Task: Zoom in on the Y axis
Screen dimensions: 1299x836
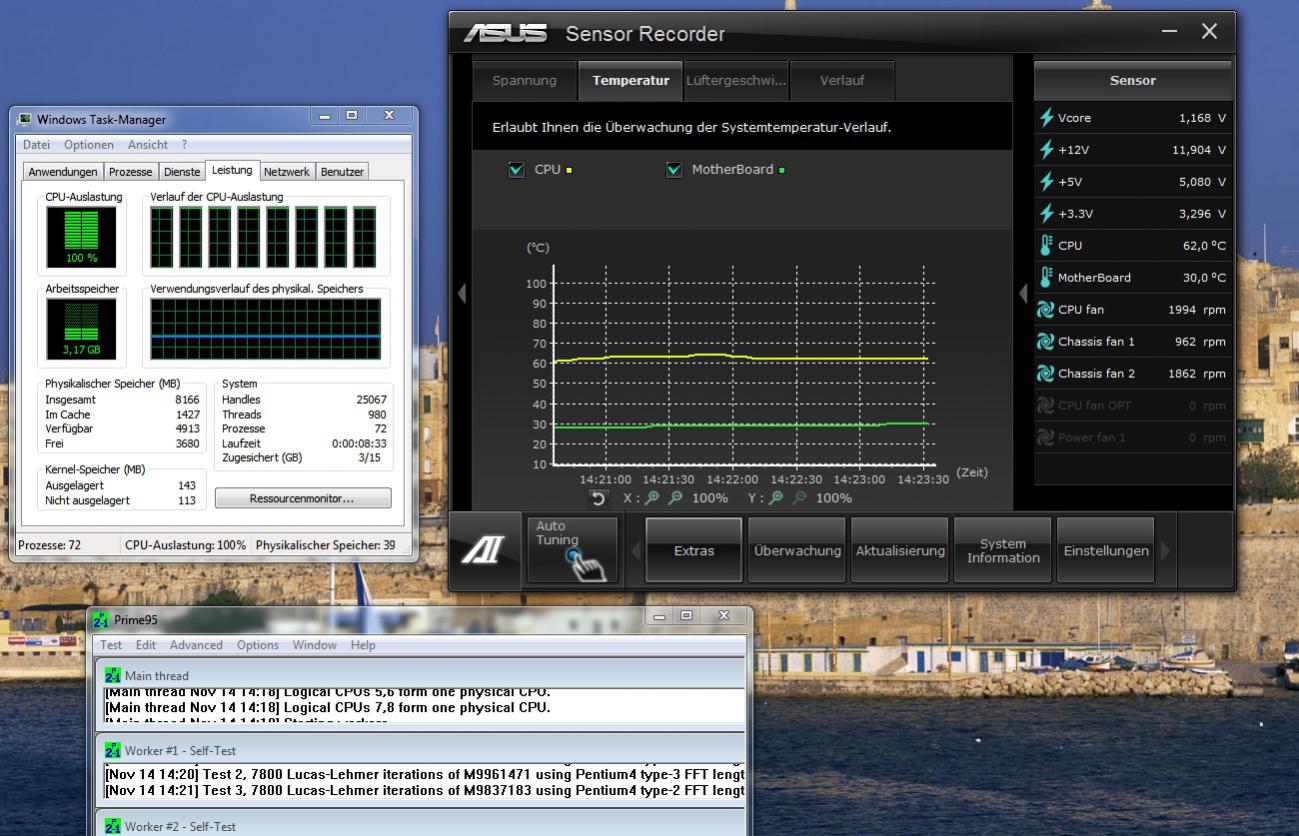Action: pos(775,498)
